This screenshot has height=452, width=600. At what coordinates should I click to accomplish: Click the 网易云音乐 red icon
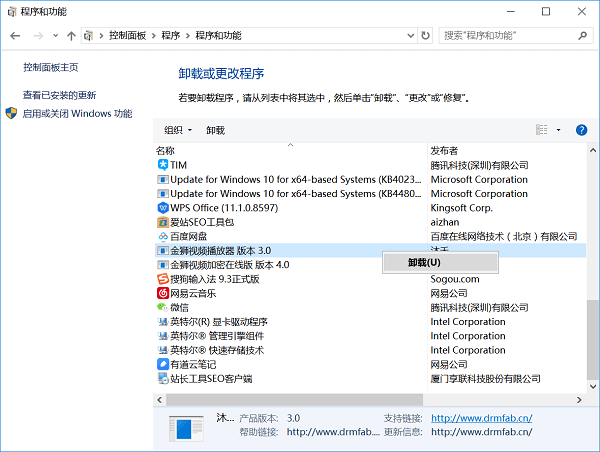163,293
